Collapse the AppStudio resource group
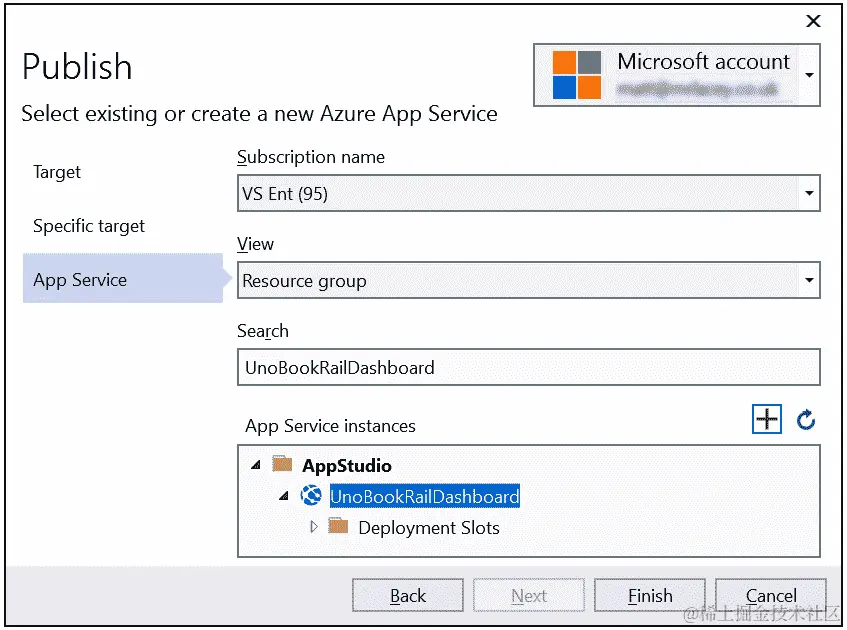 (x=255, y=464)
